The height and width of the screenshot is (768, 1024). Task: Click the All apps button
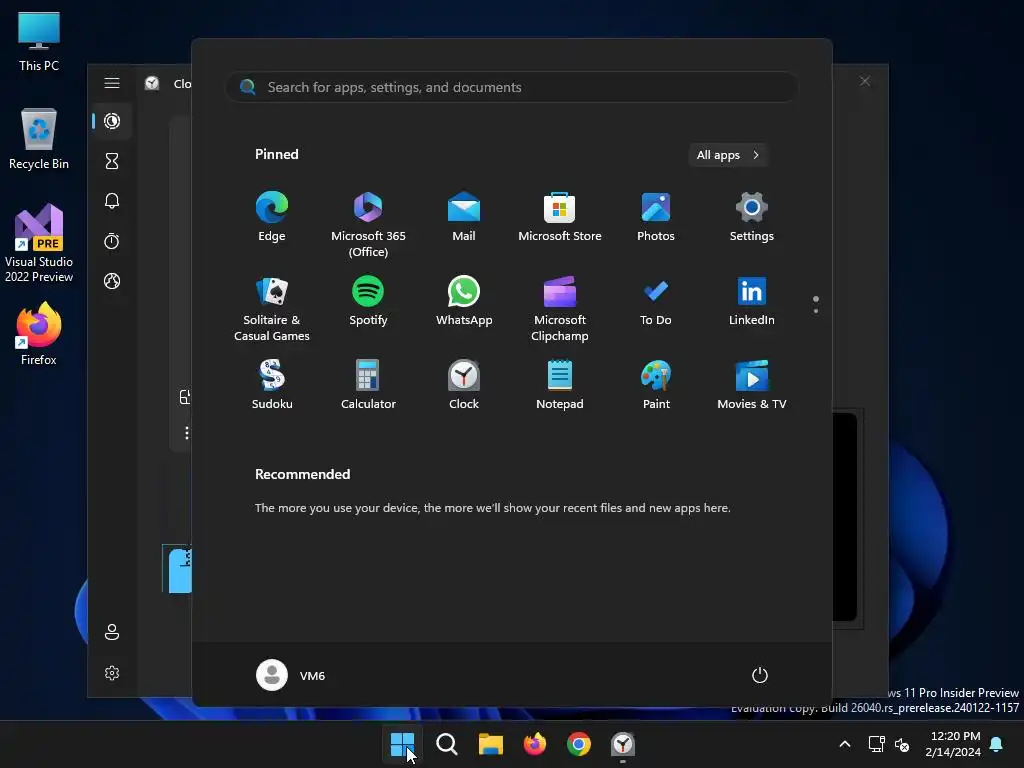pos(728,155)
